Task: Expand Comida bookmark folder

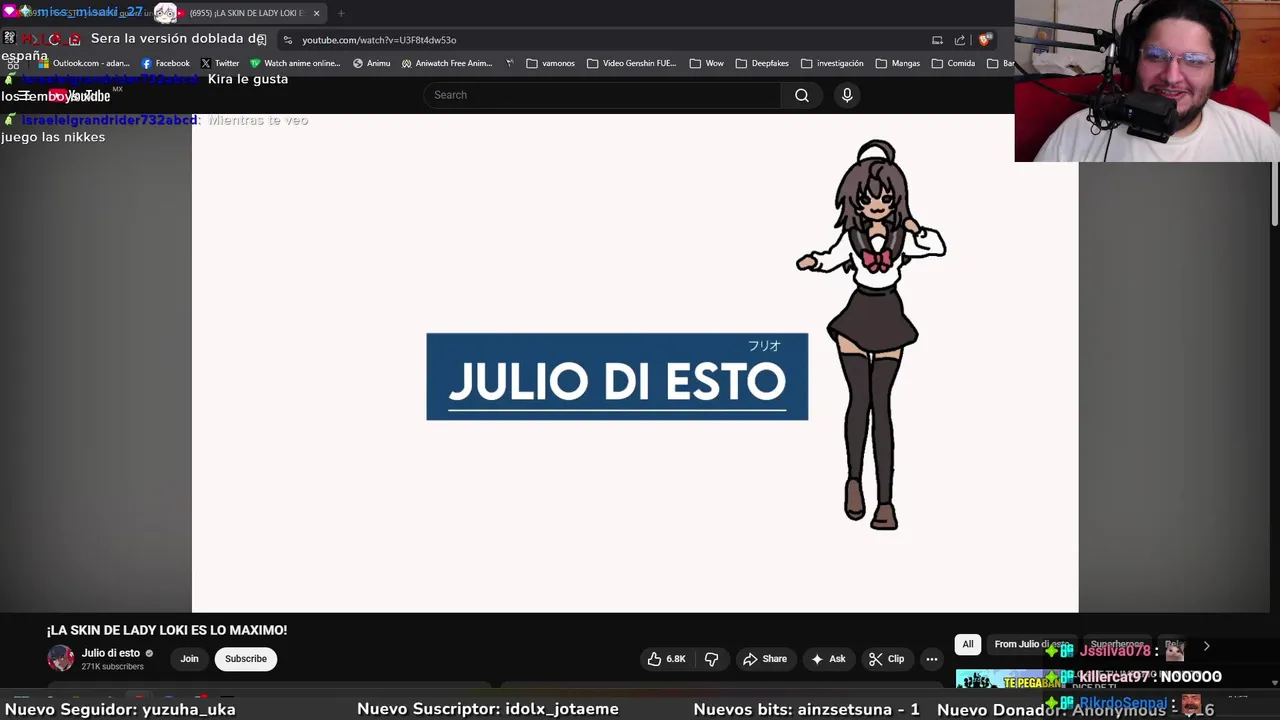Action: (953, 63)
